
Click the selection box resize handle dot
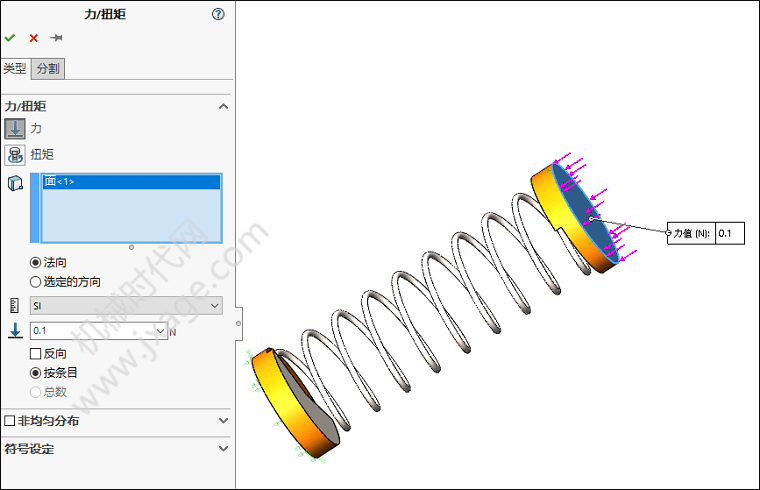[131, 247]
